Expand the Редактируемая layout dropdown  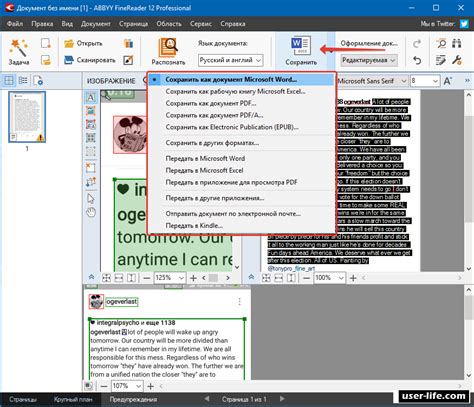(x=369, y=60)
